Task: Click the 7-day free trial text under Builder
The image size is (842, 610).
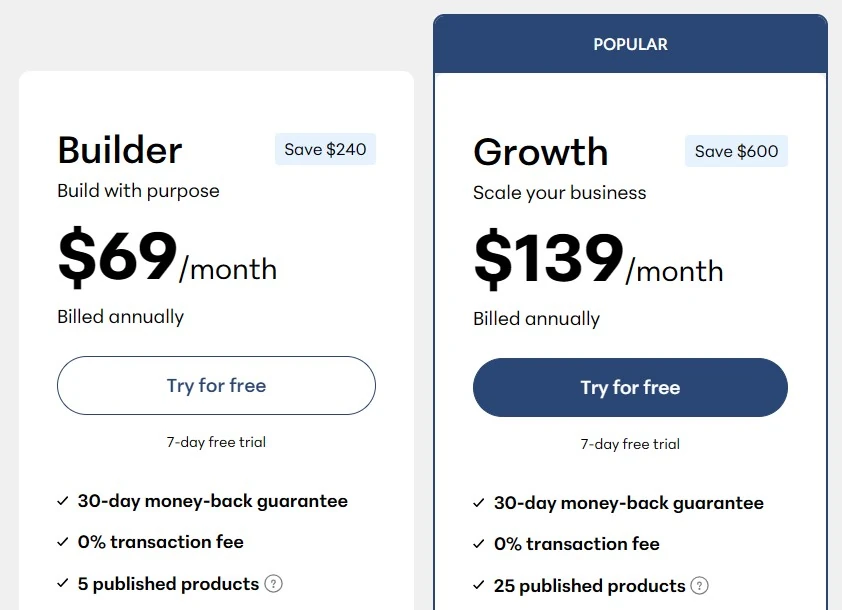Action: [216, 442]
